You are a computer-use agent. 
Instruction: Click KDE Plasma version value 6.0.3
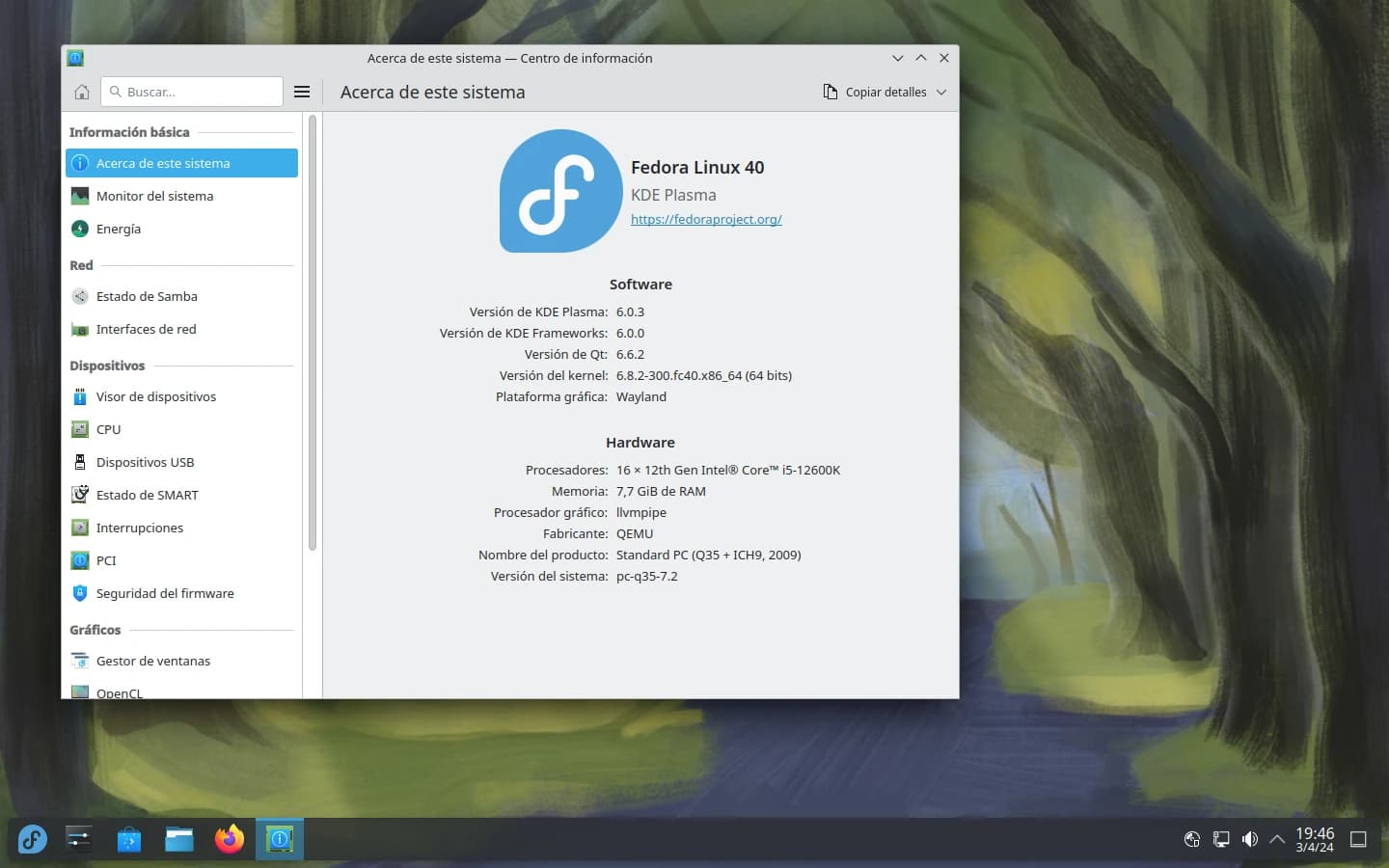point(630,312)
